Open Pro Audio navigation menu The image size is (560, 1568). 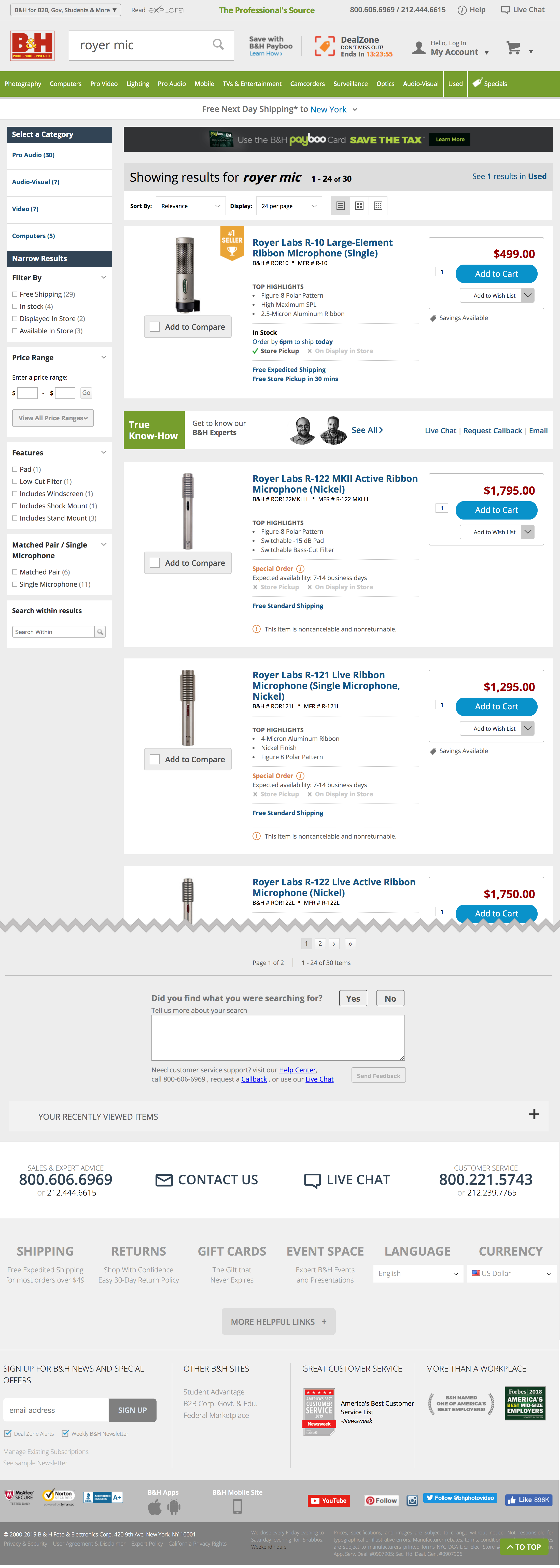tap(172, 84)
